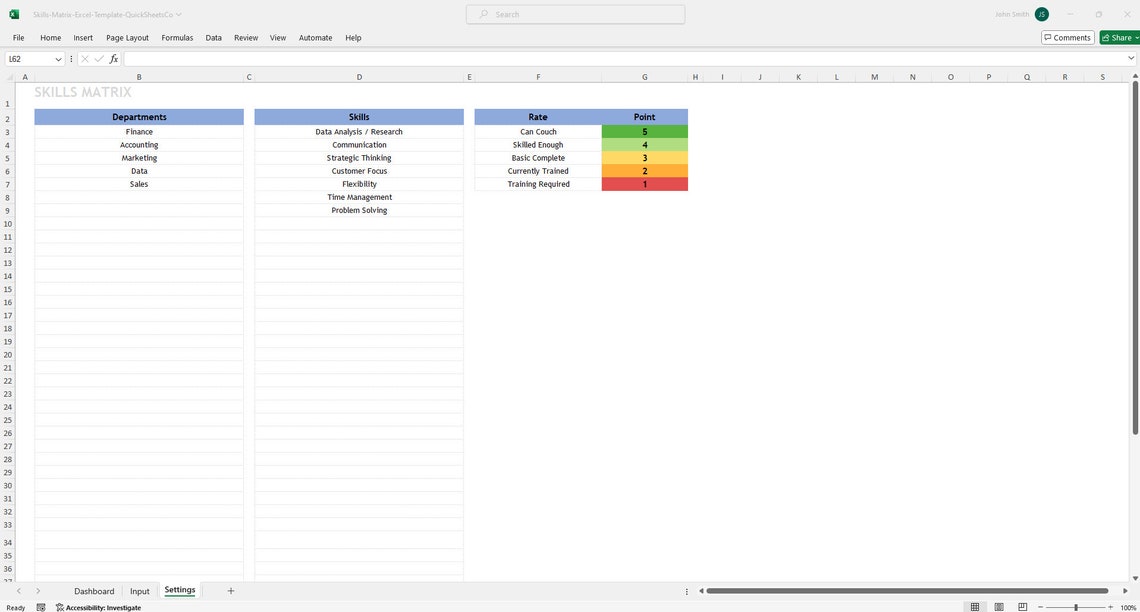Click the Insert Function fx icon
Screen dimensions: 1140x612
pyautogui.click(x=114, y=59)
